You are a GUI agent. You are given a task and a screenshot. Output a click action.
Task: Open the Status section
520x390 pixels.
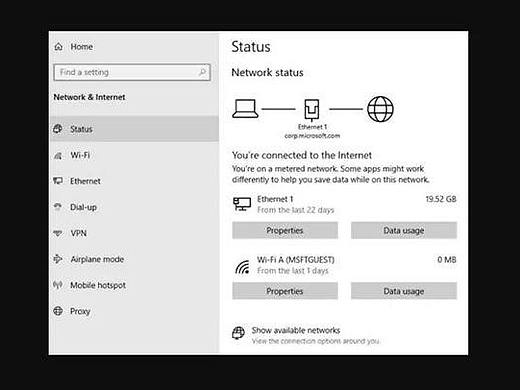(x=134, y=129)
